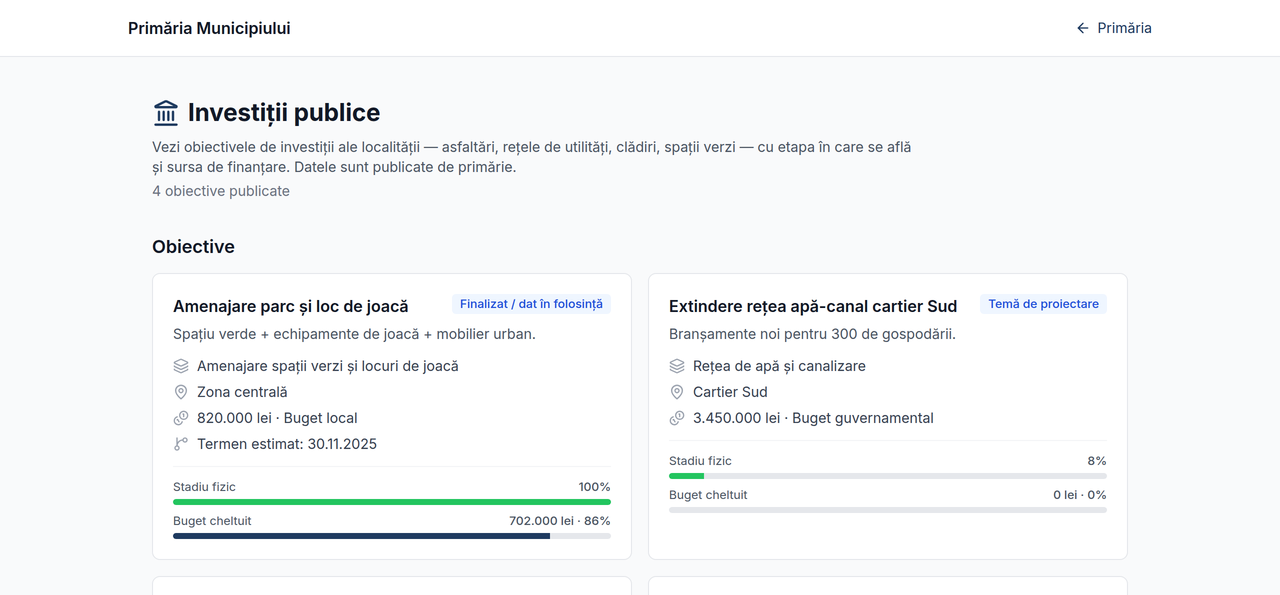The height and width of the screenshot is (595, 1280).
Task: Click the back arrow icon beside Primăria
Action: pyautogui.click(x=1082, y=28)
